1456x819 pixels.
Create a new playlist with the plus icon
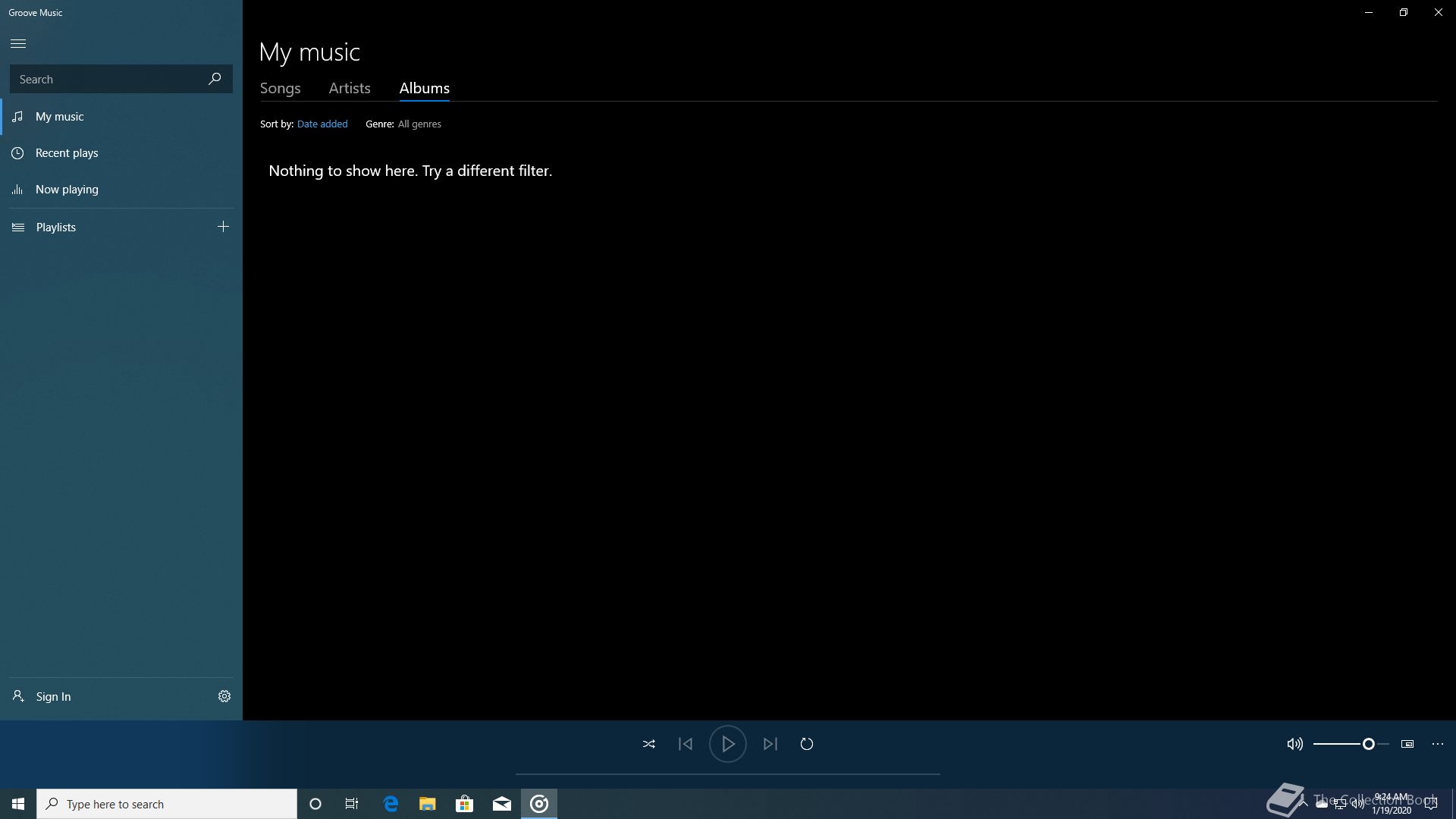223,227
